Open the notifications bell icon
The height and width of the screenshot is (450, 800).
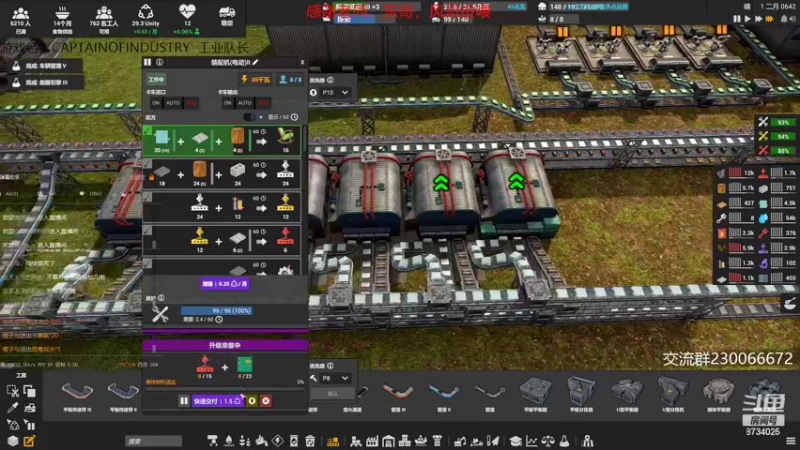tap(783, 19)
